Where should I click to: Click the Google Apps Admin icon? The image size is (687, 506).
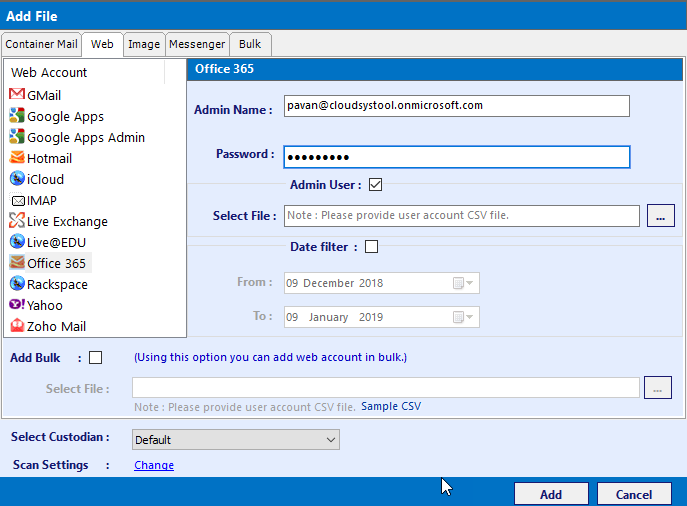coord(17,137)
